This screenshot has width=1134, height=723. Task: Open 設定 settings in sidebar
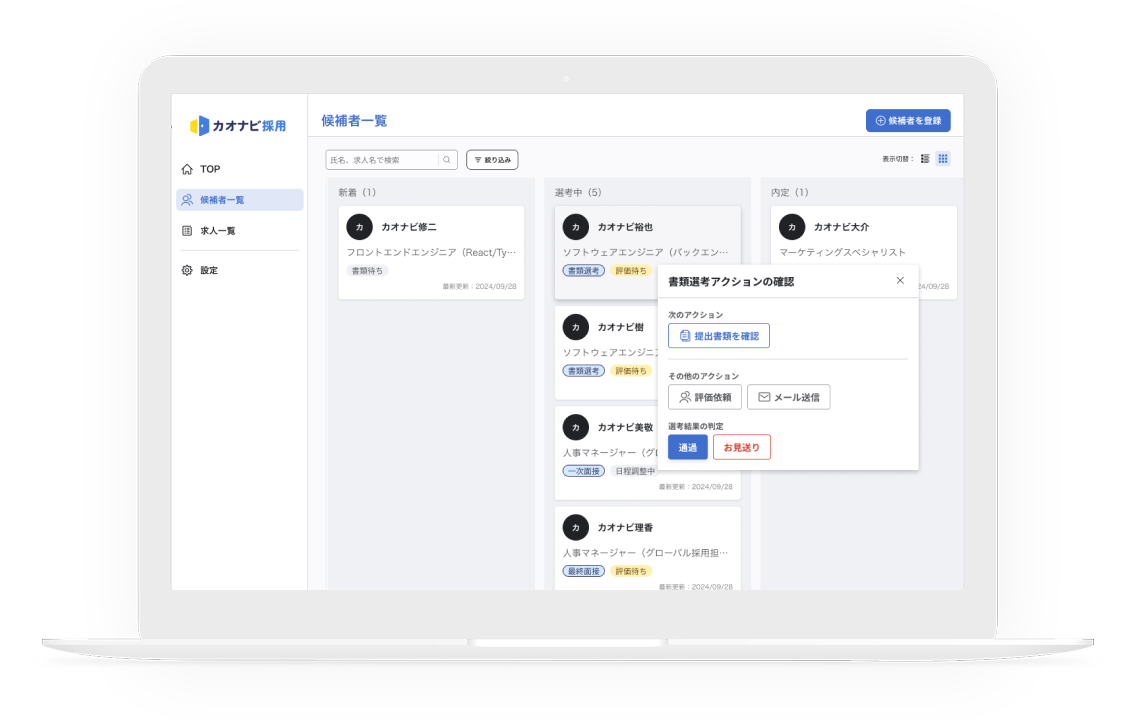click(208, 270)
